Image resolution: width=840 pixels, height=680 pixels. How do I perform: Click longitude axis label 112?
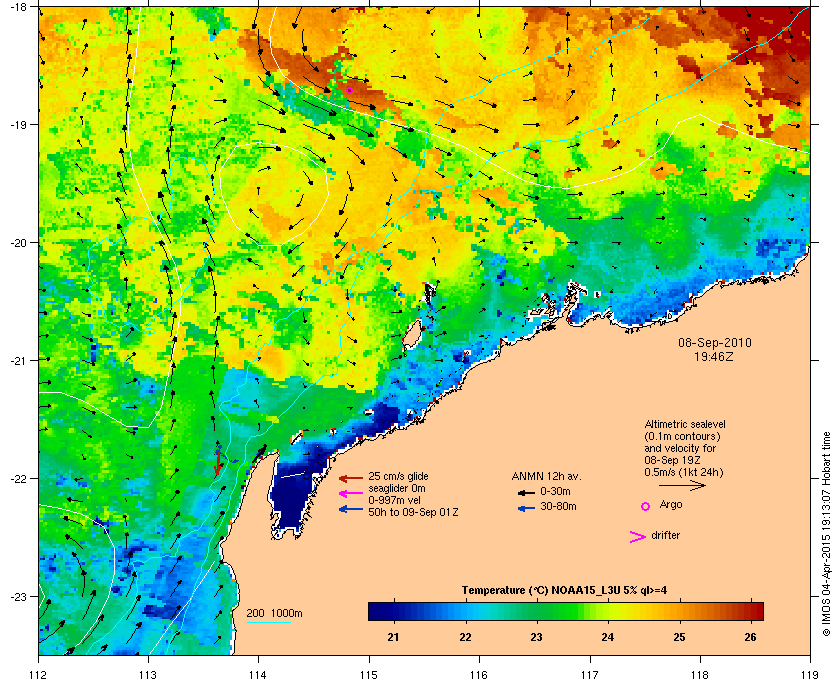pyautogui.click(x=39, y=675)
